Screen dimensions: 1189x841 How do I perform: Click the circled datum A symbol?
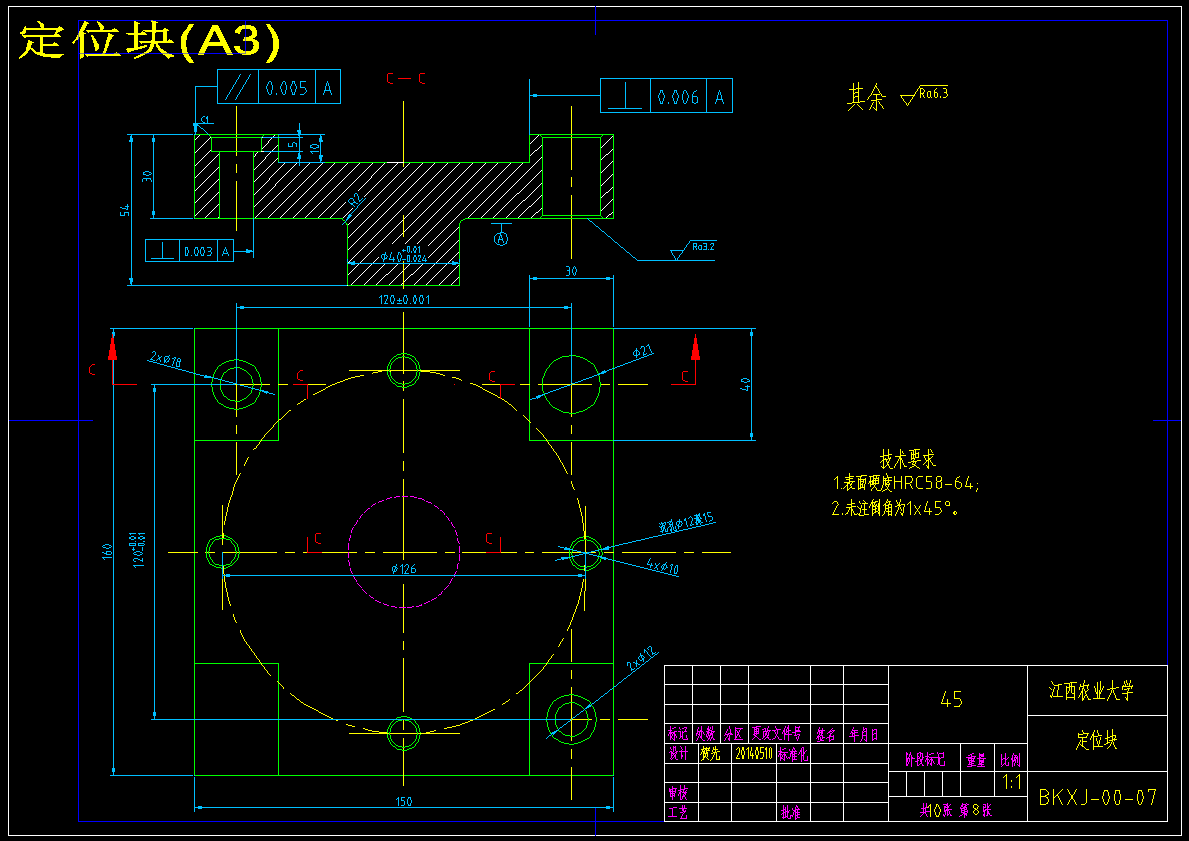click(x=501, y=239)
